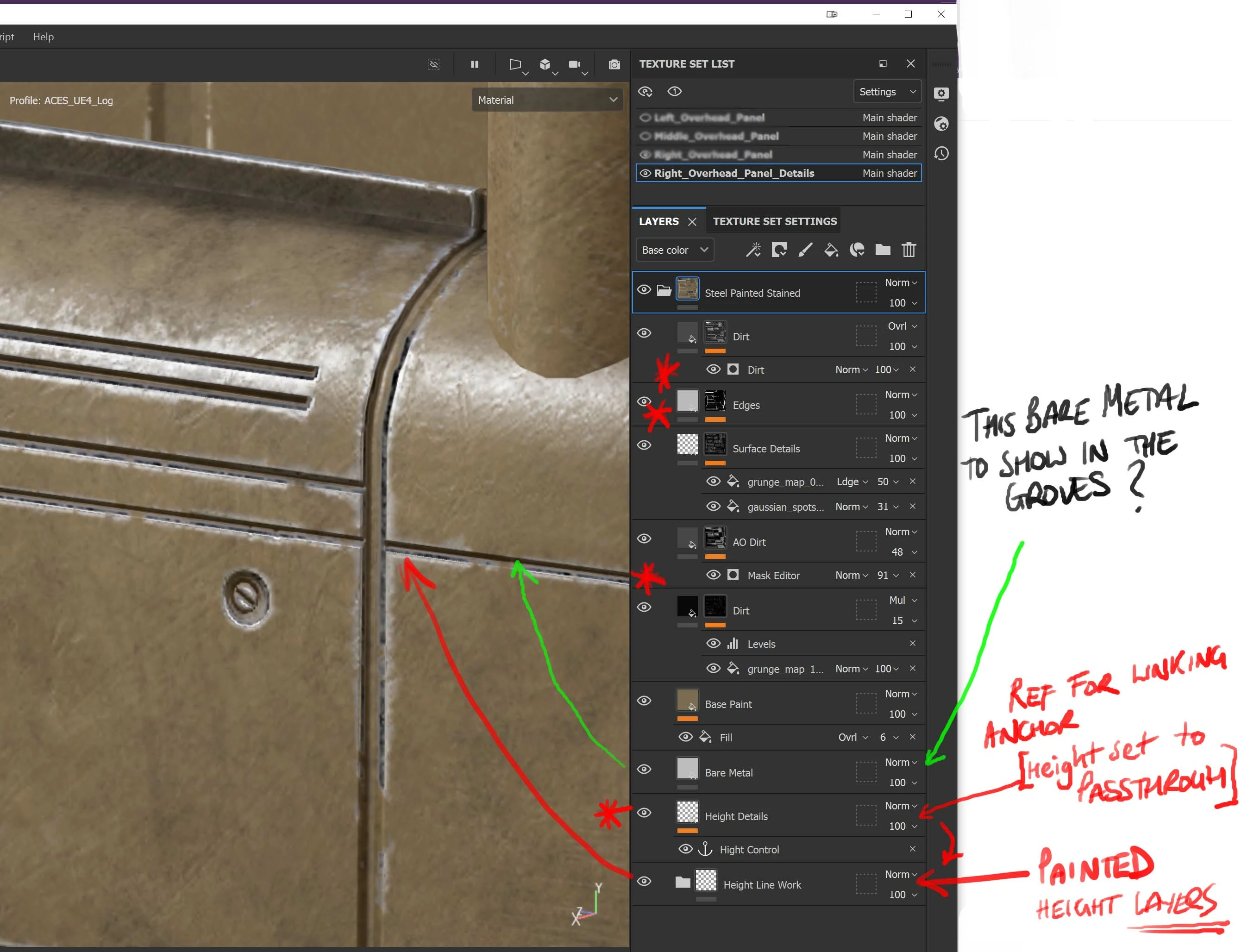Open blend mode dropdown of Base Paint layer
Image resolution: width=1241 pixels, height=952 pixels.
pos(901,694)
